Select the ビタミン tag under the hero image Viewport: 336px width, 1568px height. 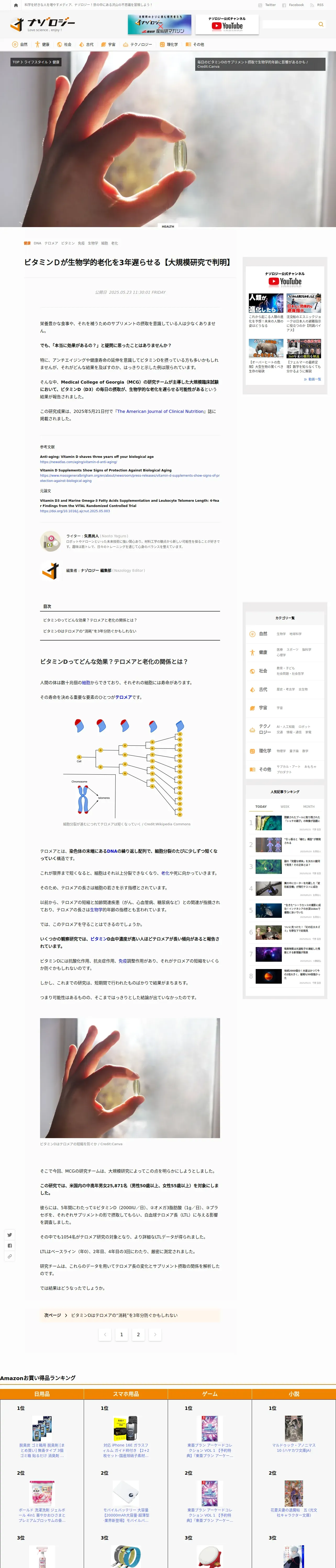68,243
